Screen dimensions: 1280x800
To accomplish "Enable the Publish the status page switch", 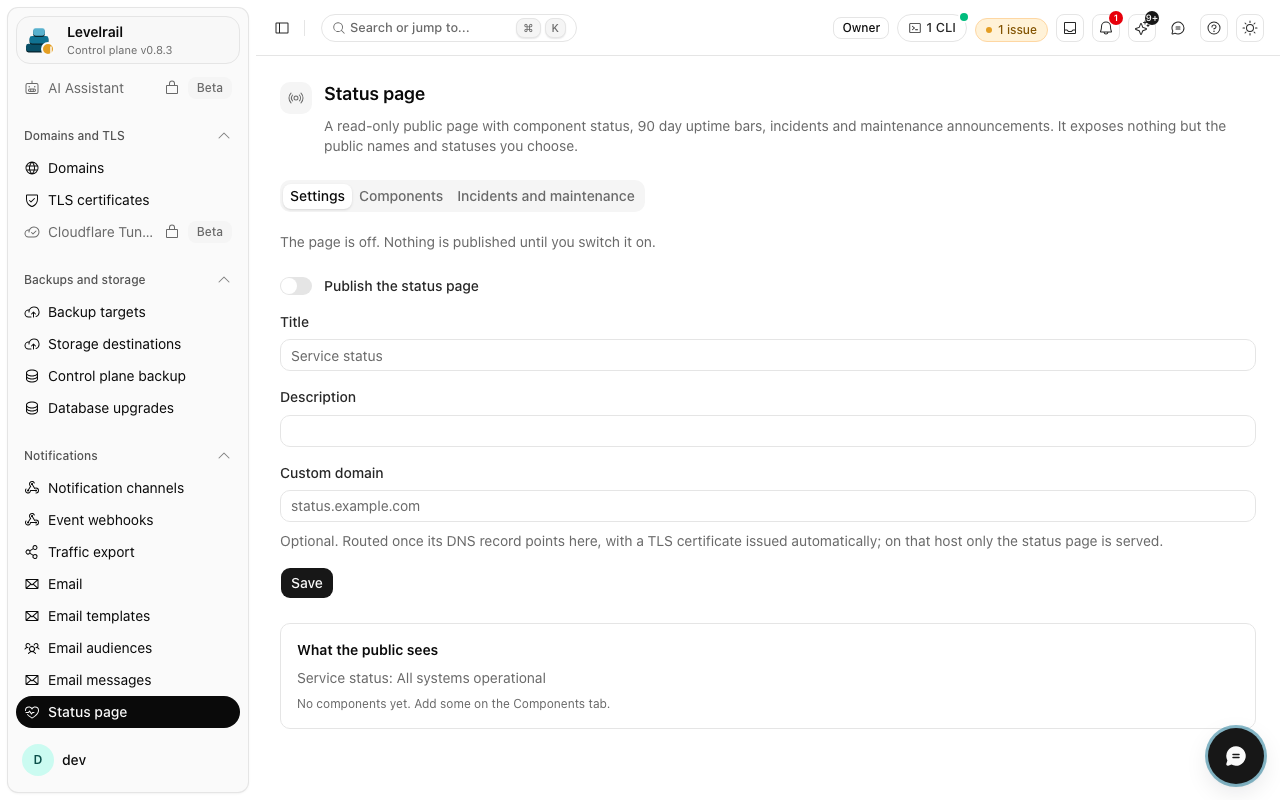I will 296,286.
